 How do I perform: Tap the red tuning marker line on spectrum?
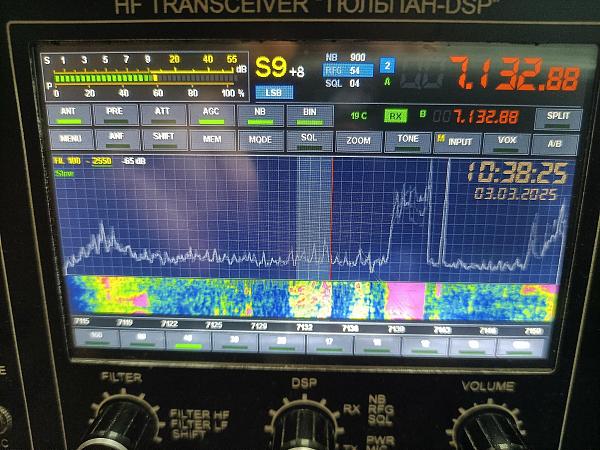(331, 218)
